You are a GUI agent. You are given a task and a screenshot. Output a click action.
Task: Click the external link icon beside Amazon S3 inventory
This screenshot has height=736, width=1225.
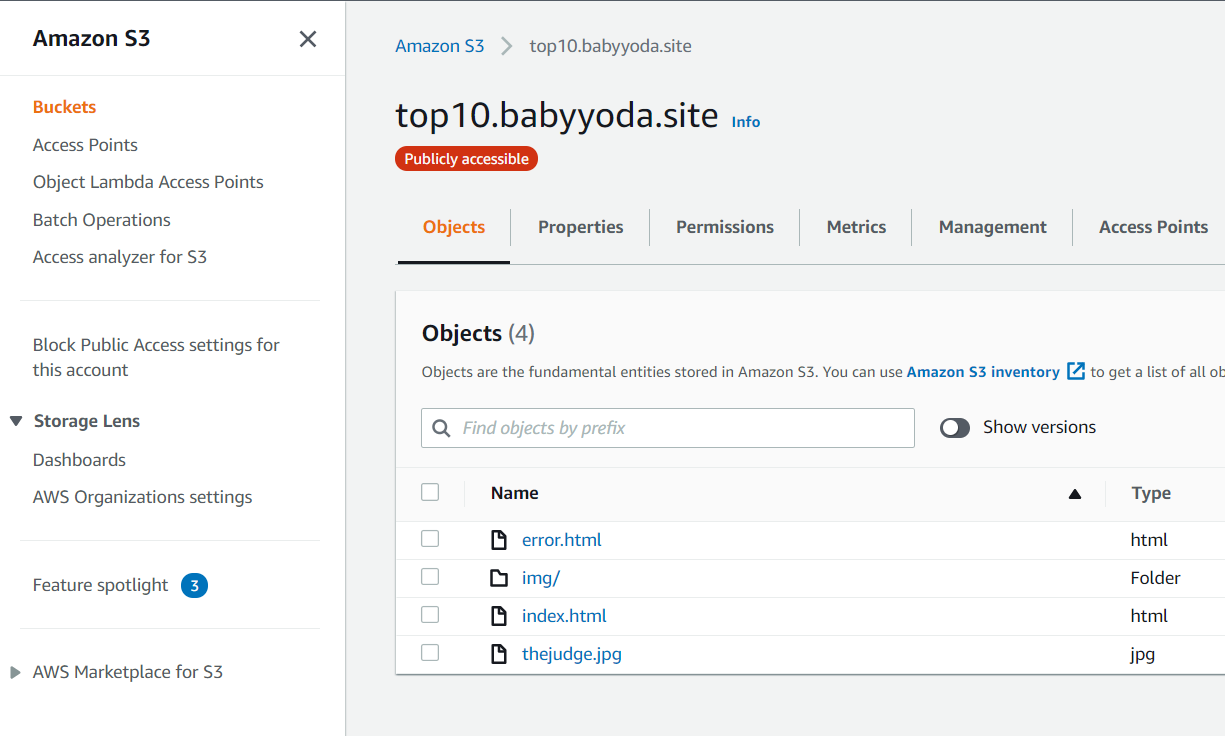click(x=1076, y=371)
